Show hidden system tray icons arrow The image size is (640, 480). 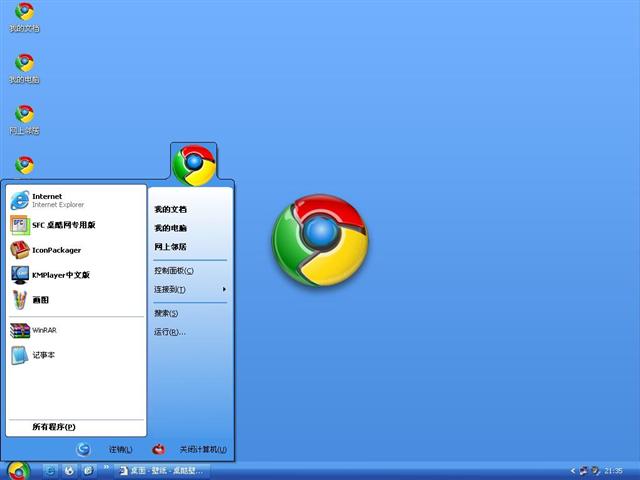(x=573, y=471)
